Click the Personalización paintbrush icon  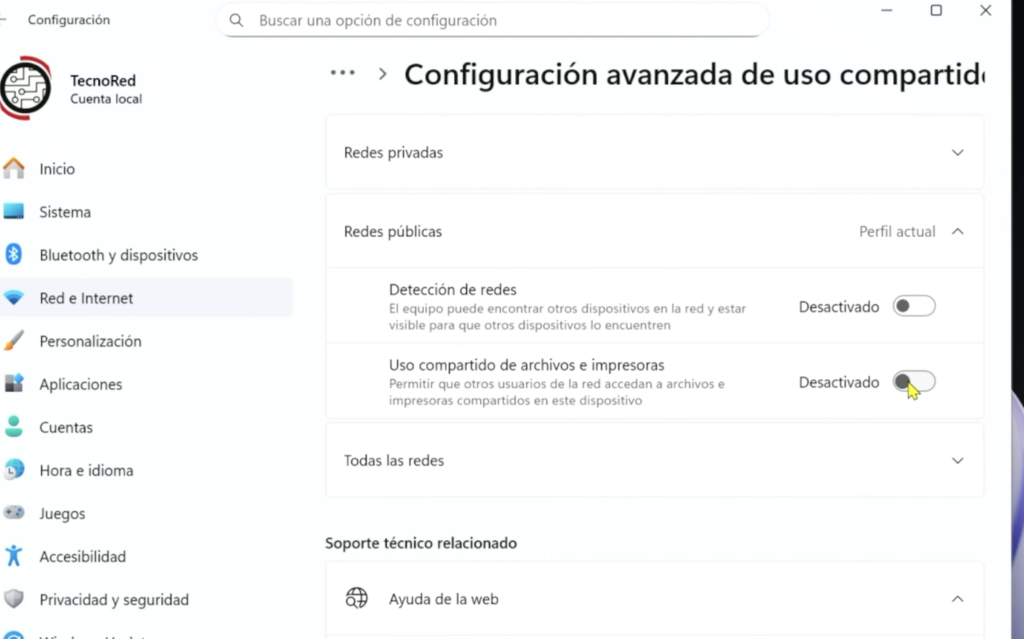[14, 341]
